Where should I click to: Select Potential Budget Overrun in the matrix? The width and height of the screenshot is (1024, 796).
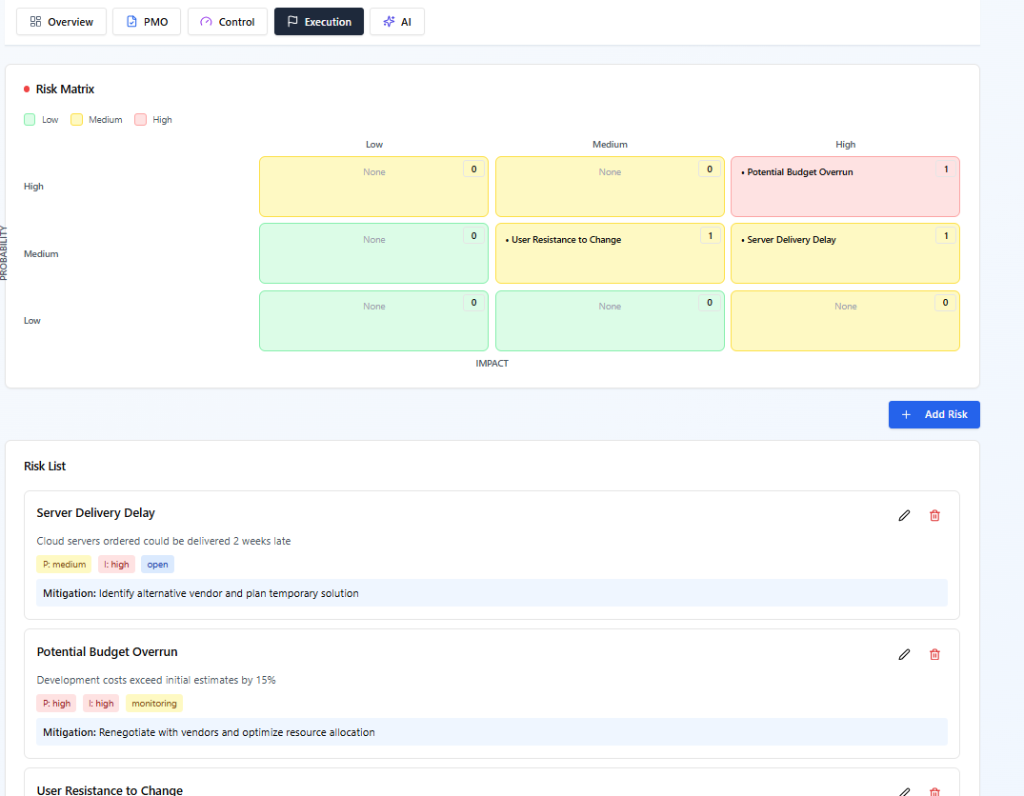(x=799, y=172)
